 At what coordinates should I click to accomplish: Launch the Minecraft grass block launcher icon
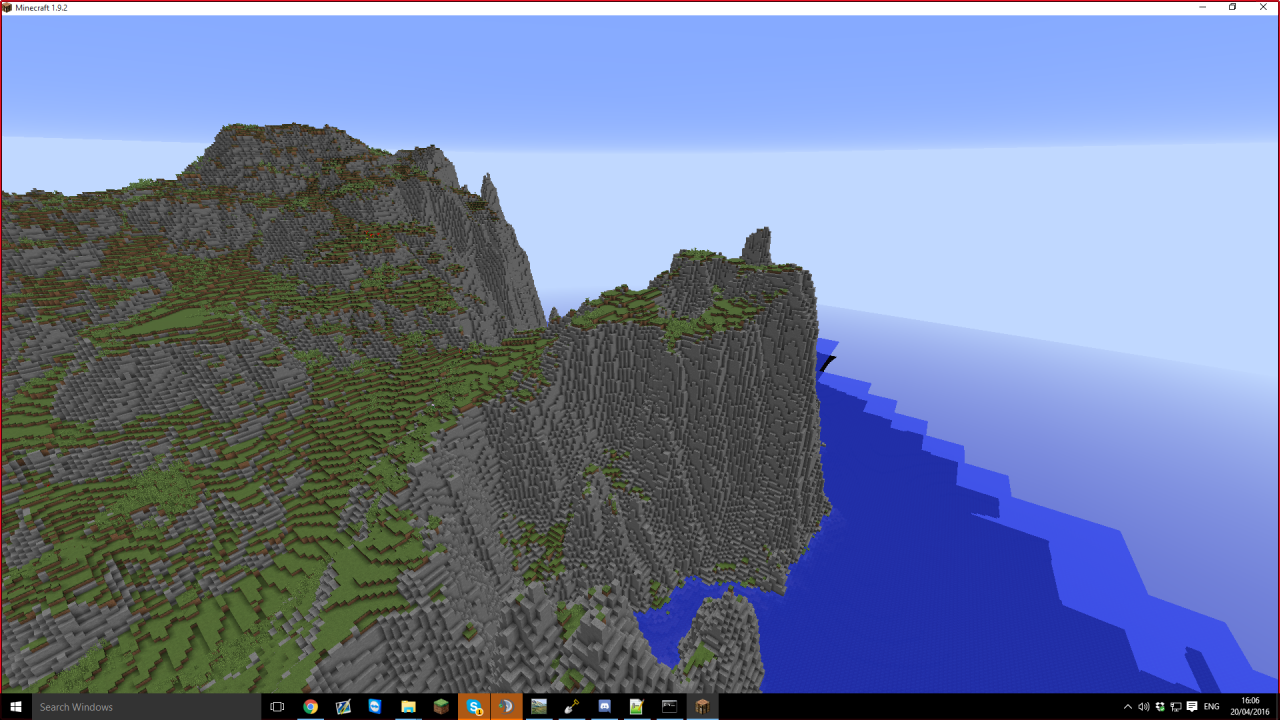point(442,707)
